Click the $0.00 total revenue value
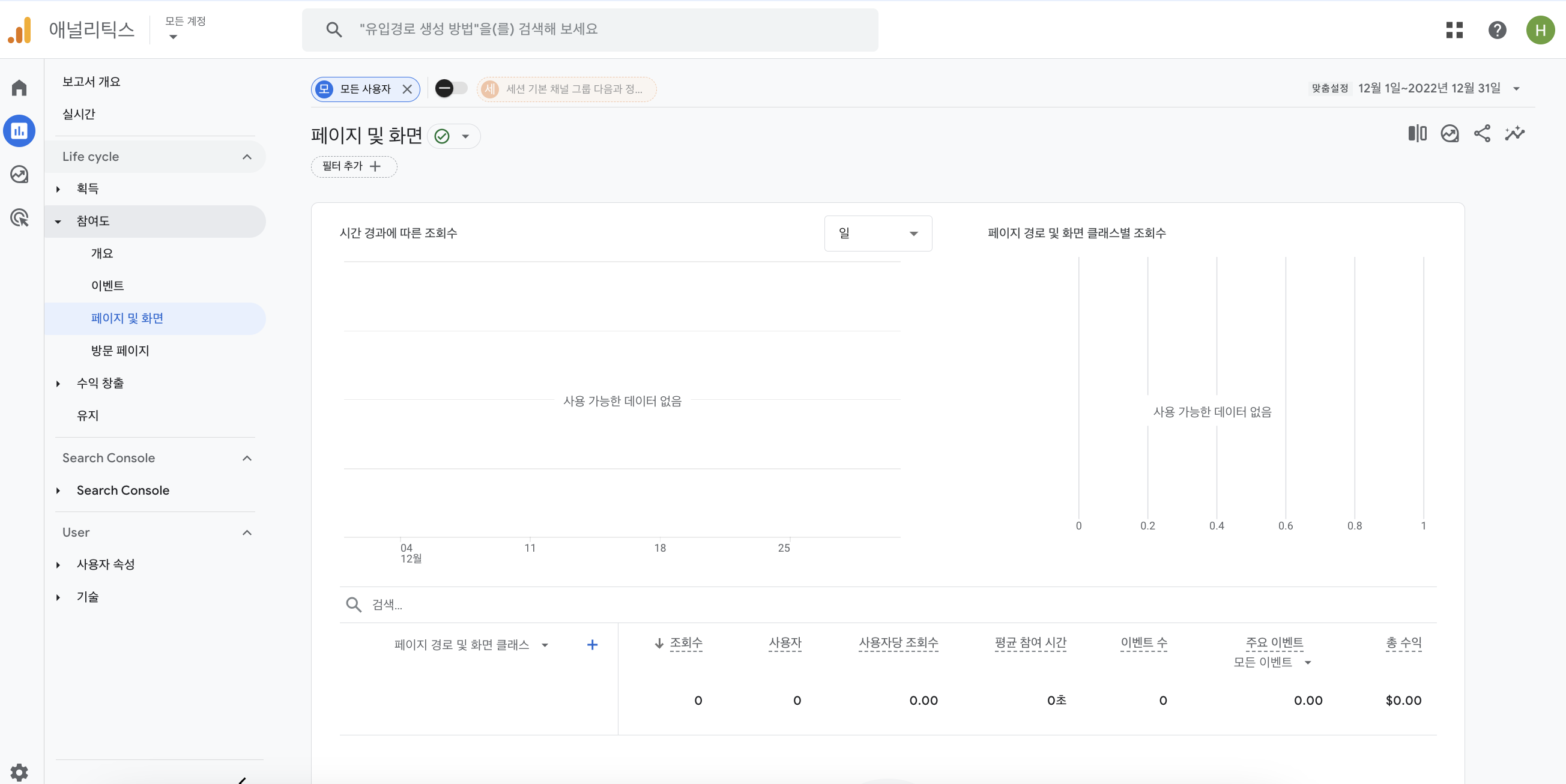The image size is (1566, 784). [1403, 701]
